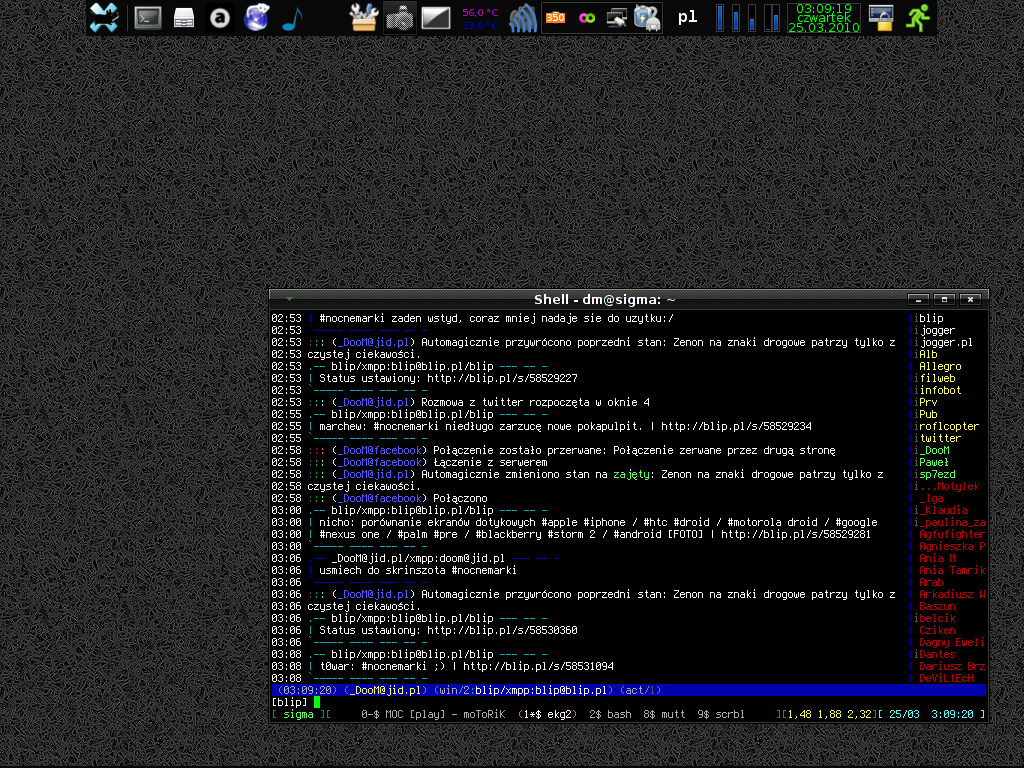
Task: Click the lock screen icon in panel
Action: coord(881,17)
